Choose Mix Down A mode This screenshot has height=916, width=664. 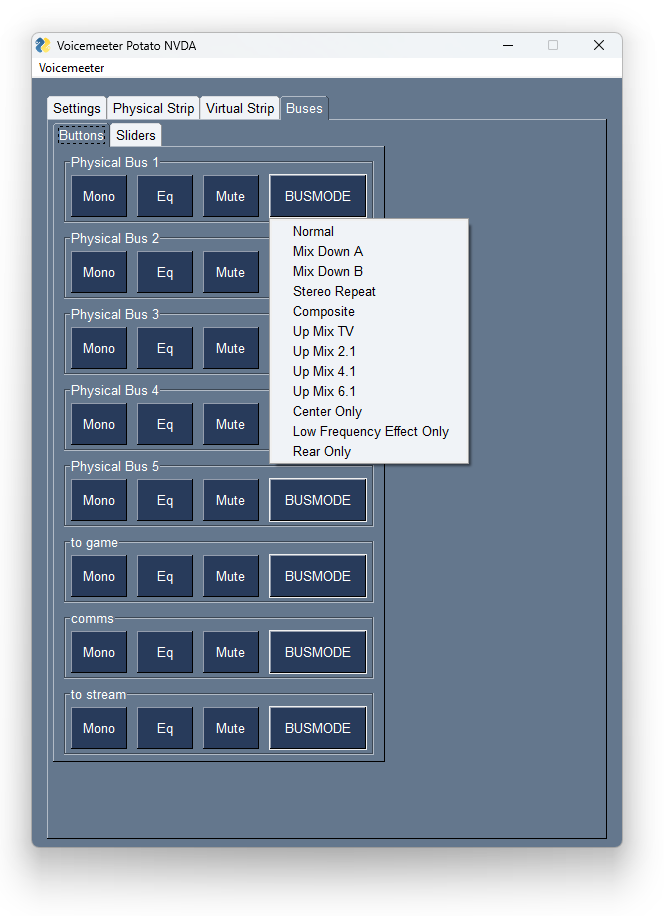point(327,251)
